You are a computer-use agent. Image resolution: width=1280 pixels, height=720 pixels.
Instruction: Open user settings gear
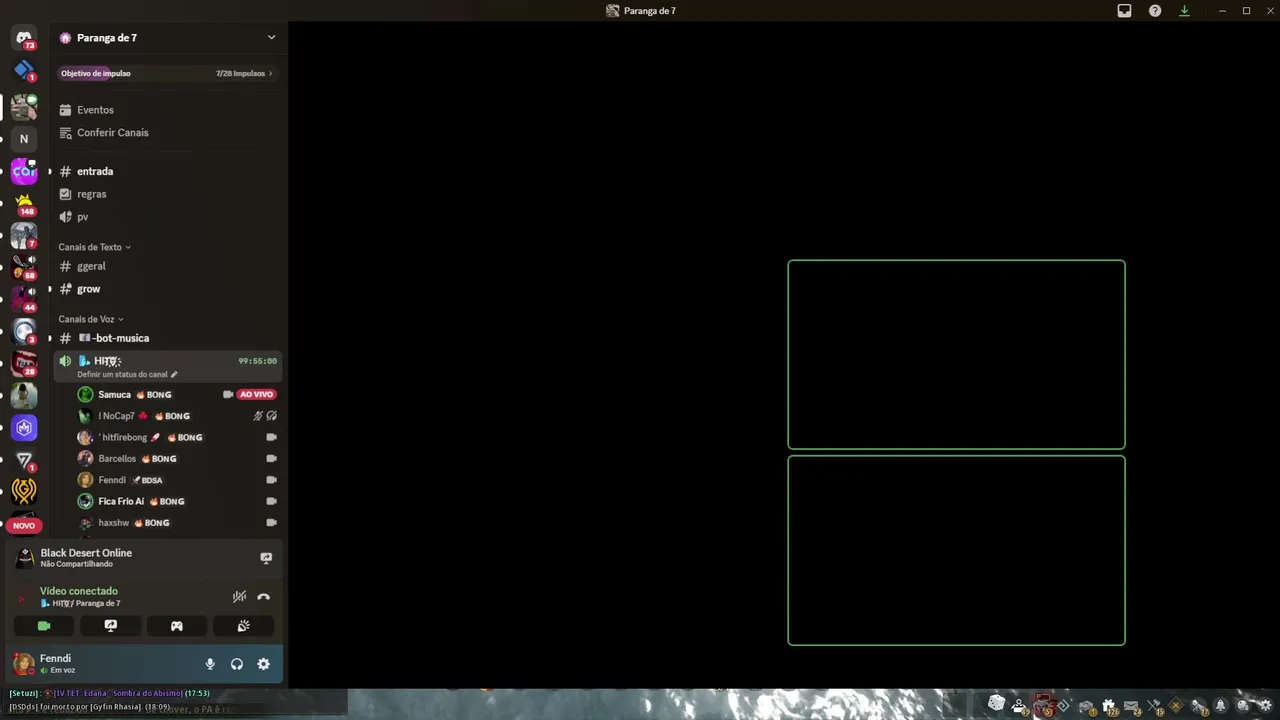click(263, 664)
